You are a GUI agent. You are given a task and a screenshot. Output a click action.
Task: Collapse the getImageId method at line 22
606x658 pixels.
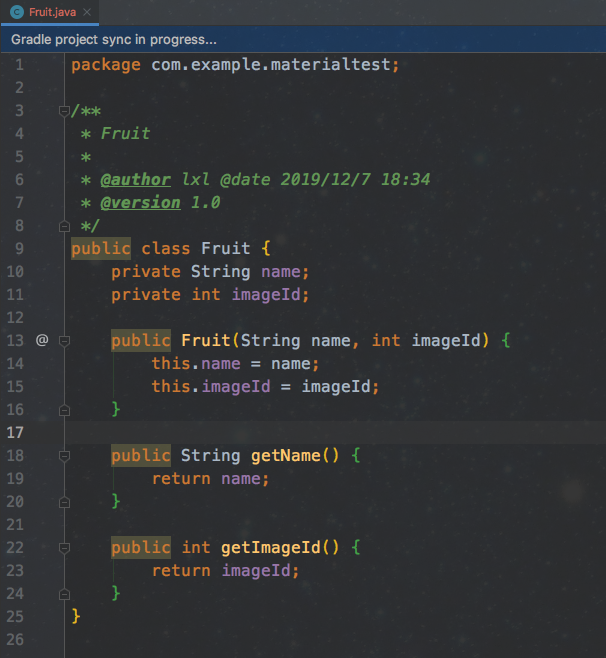tap(64, 548)
